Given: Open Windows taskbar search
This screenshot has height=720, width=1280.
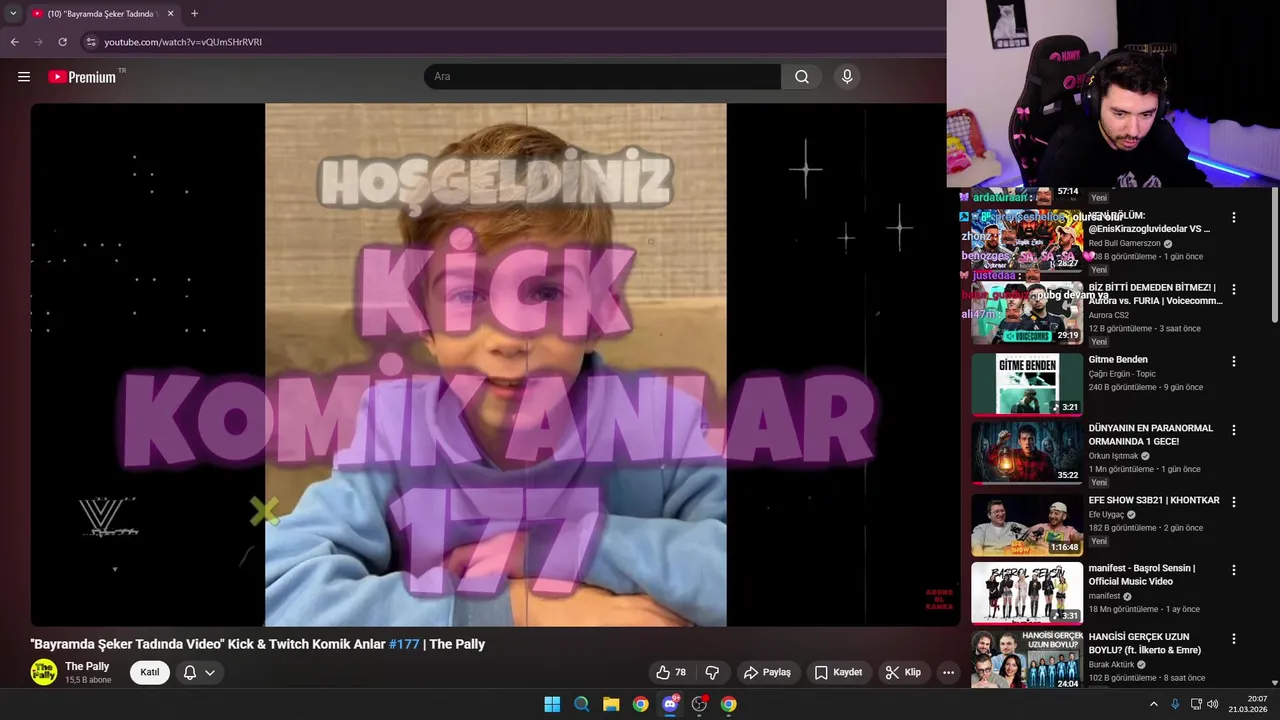Looking at the screenshot, I should tap(581, 704).
